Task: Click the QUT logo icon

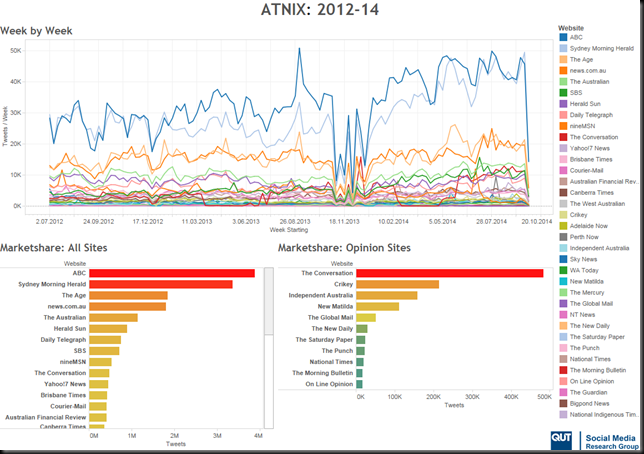Action: pos(561,440)
